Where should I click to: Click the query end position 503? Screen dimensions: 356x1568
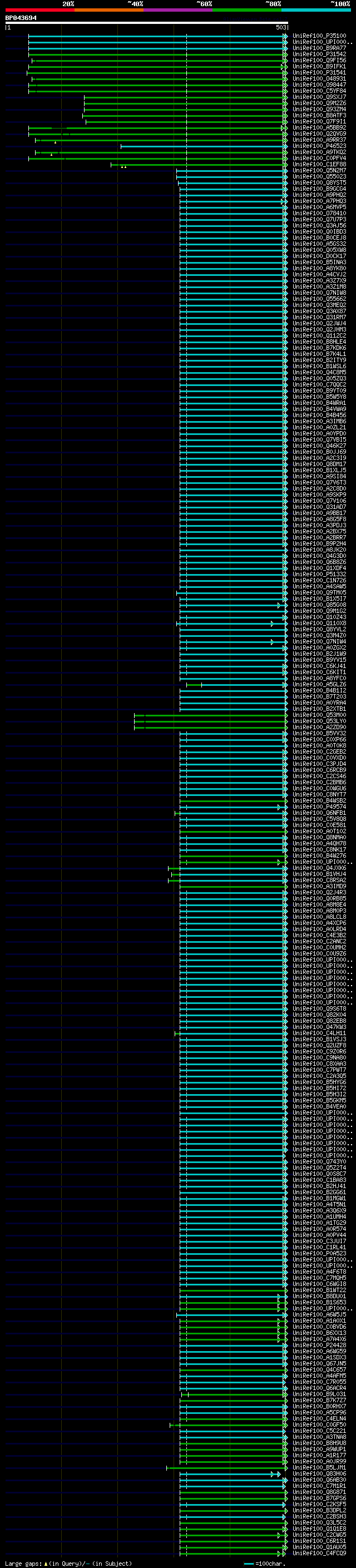pos(280,27)
